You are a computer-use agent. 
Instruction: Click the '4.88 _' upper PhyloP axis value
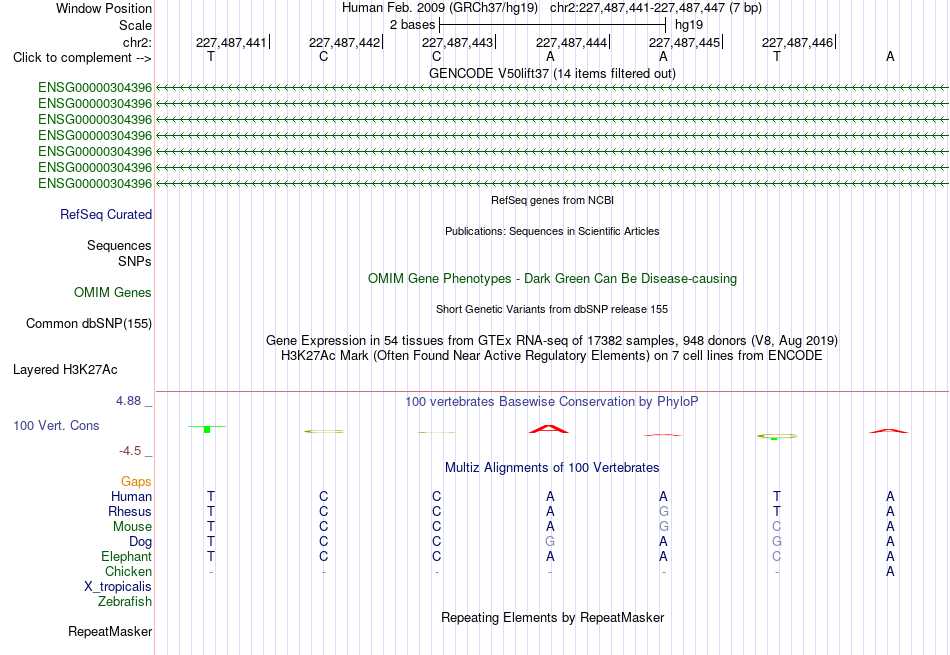pos(134,401)
